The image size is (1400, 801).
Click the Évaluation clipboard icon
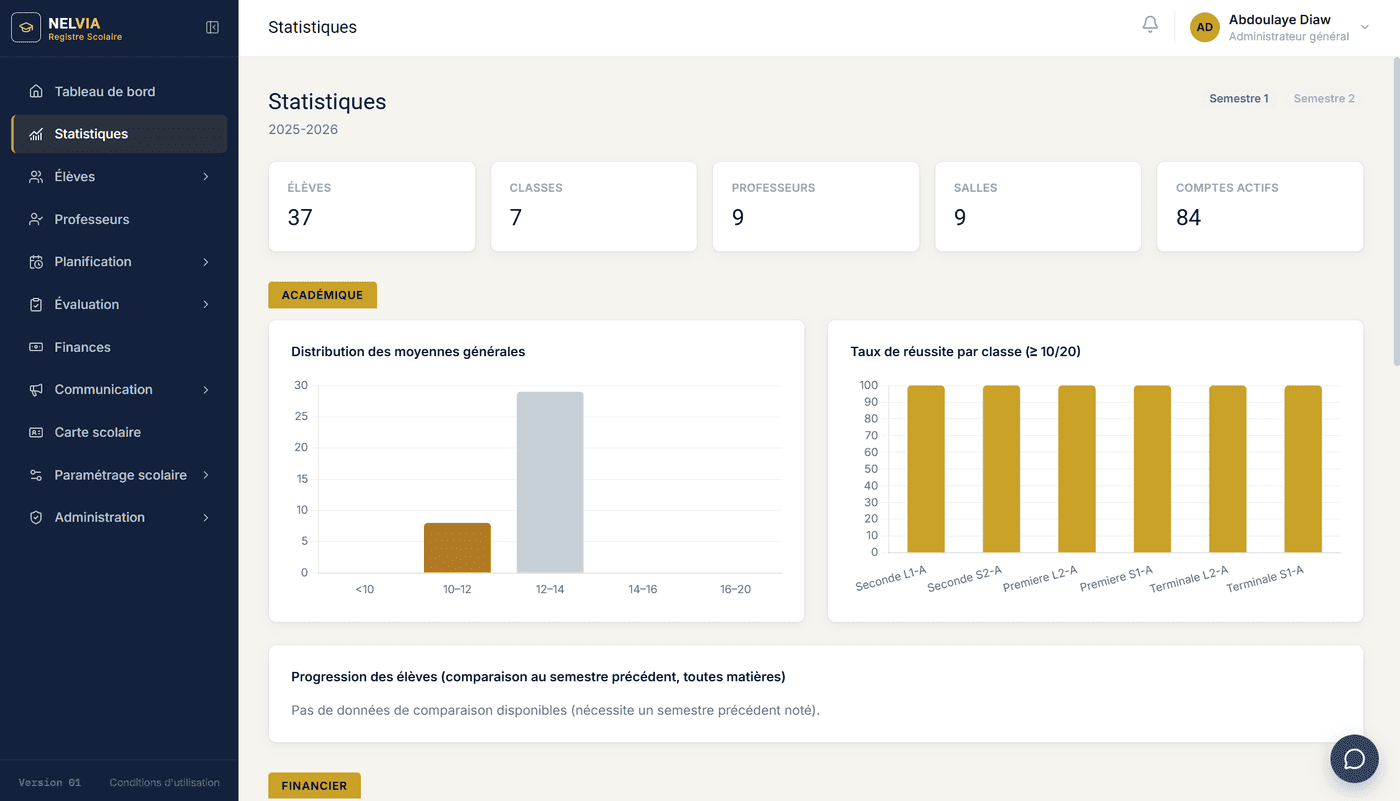pyautogui.click(x=36, y=304)
